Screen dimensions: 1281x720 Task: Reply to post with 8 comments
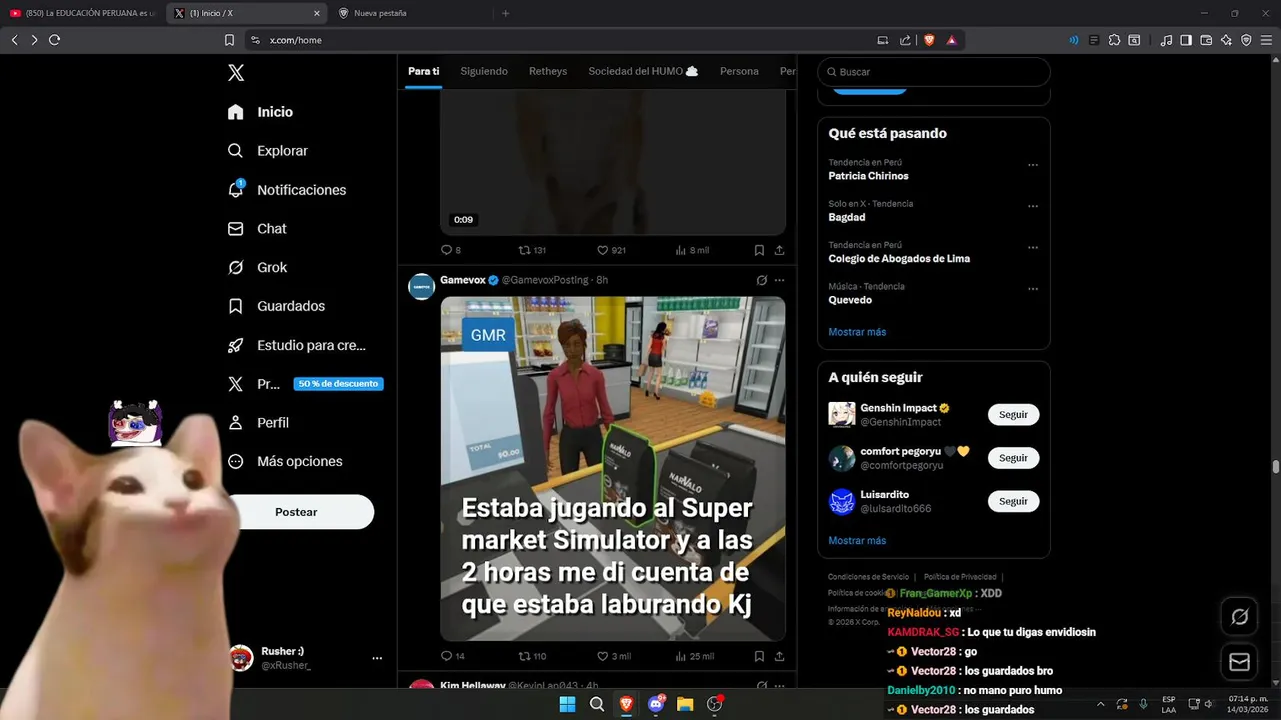[x=451, y=250]
